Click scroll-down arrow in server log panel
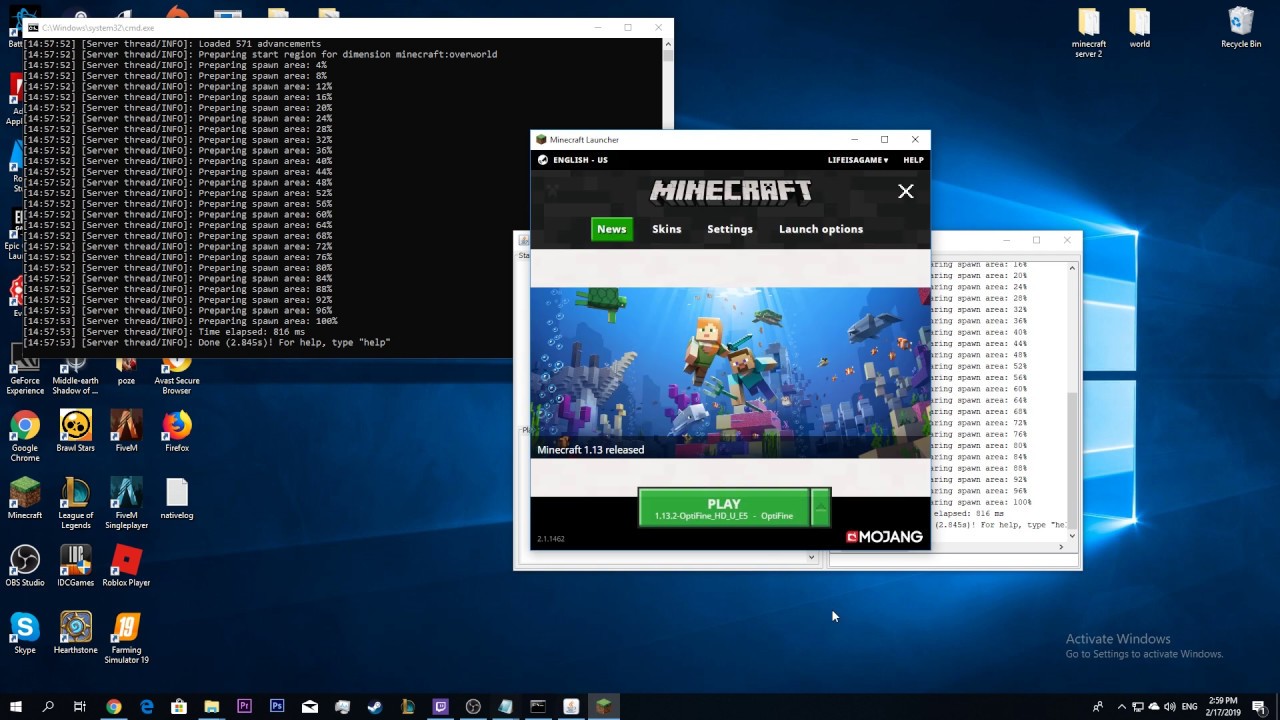 pyautogui.click(x=1072, y=536)
